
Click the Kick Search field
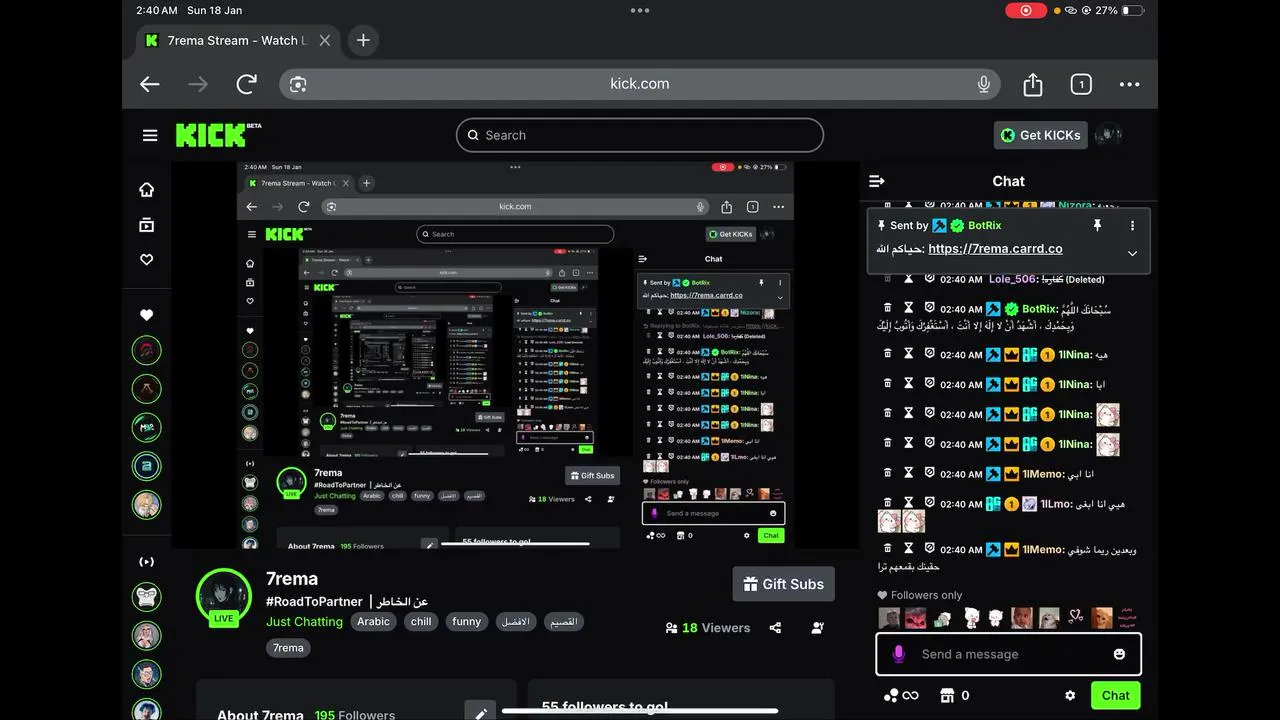tap(640, 135)
